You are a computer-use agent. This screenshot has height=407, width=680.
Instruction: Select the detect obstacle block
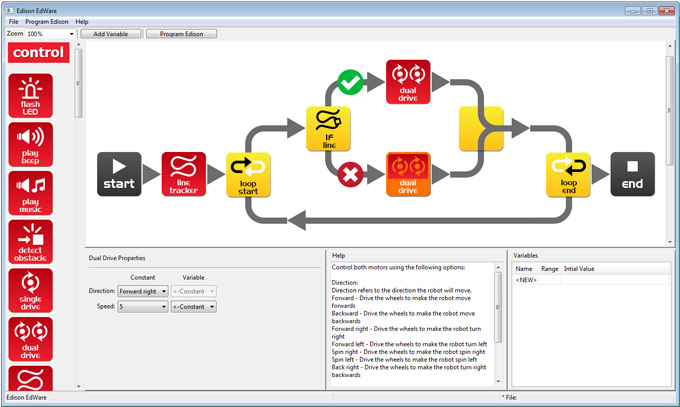coord(30,242)
